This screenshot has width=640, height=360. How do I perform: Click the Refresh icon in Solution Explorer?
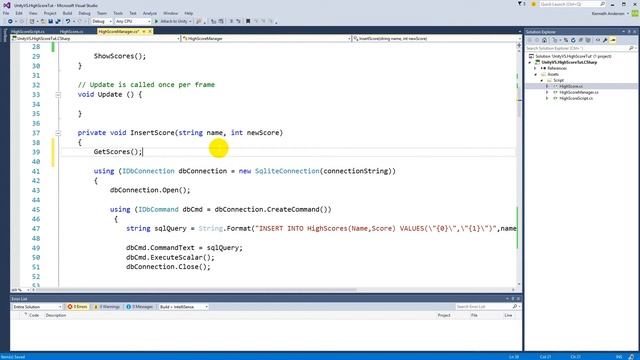573,40
